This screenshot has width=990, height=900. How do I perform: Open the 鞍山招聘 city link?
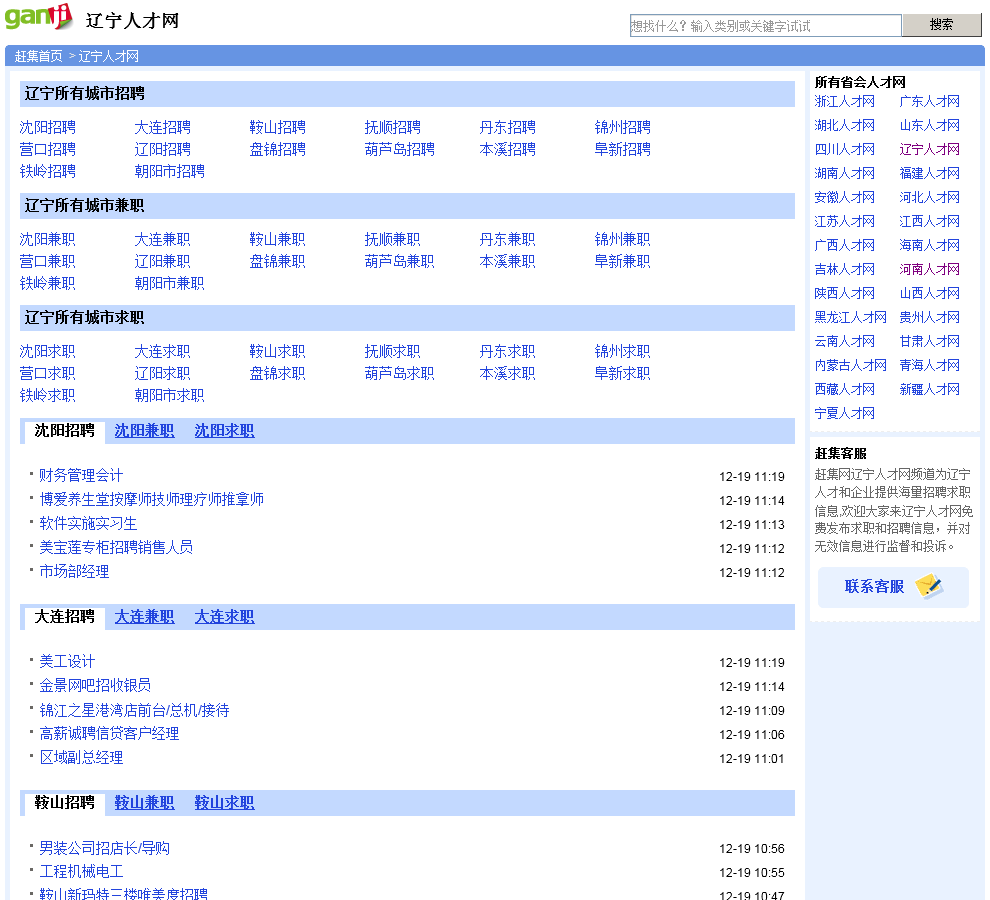tap(277, 128)
